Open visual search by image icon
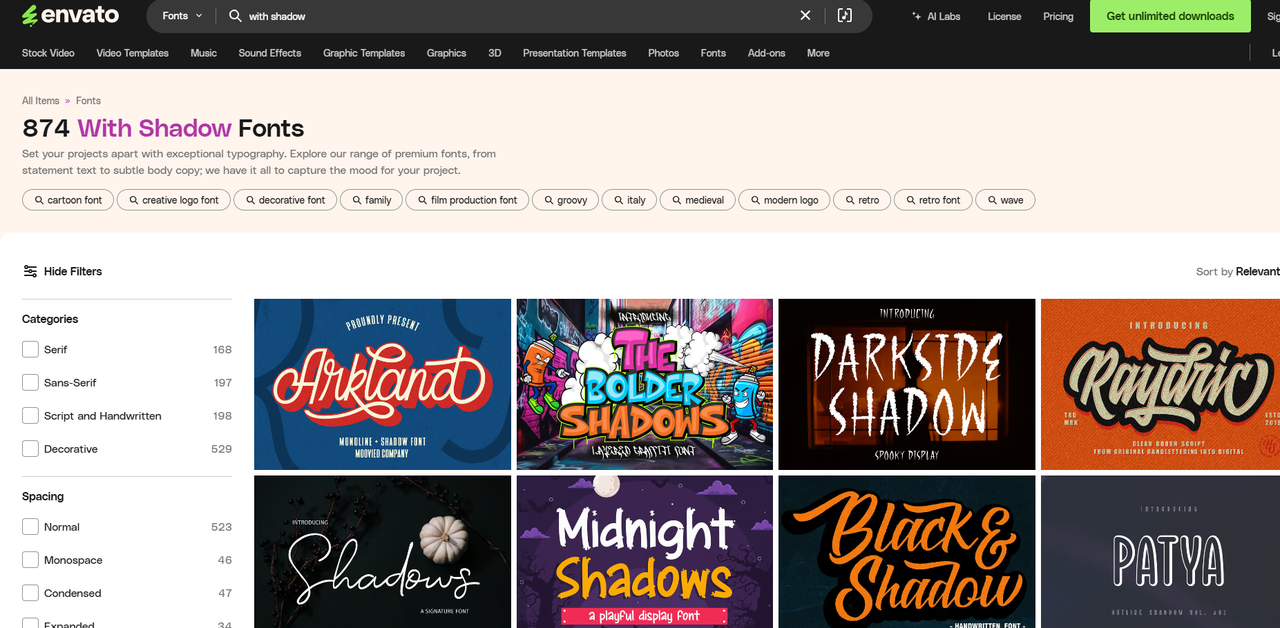The height and width of the screenshot is (628, 1280). [845, 16]
